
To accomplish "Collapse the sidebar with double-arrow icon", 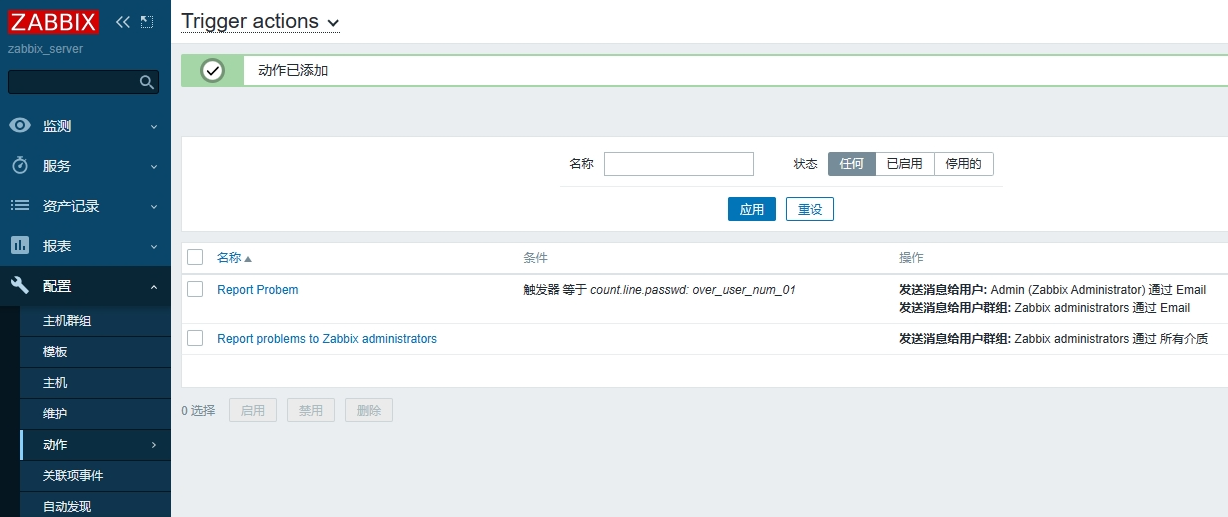I will pos(123,22).
